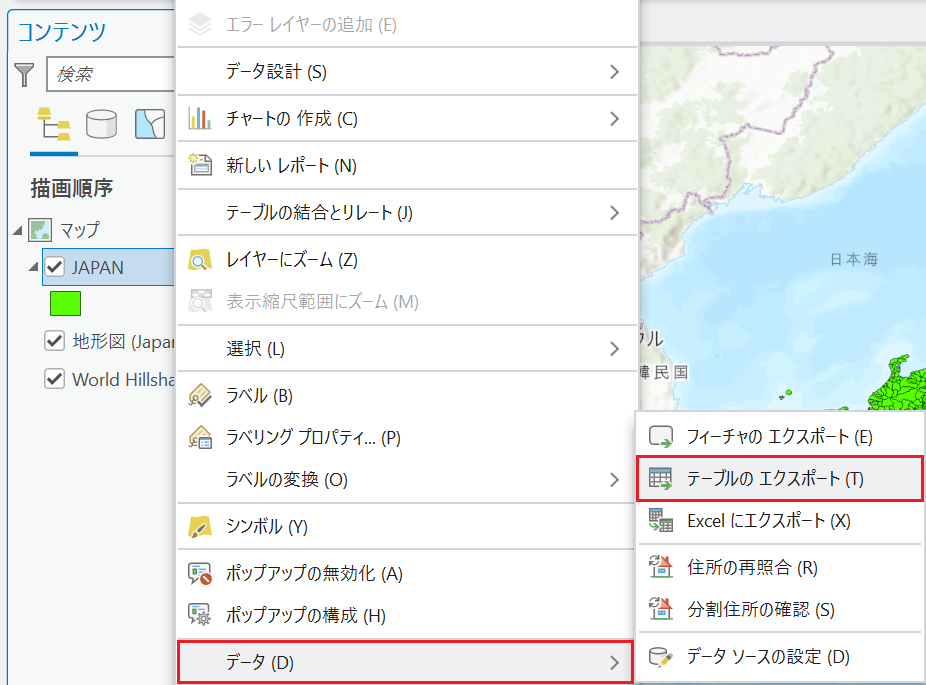Uncheck the JAPAN layer visibility checkbox
This screenshot has width=926, height=685.
(54, 267)
